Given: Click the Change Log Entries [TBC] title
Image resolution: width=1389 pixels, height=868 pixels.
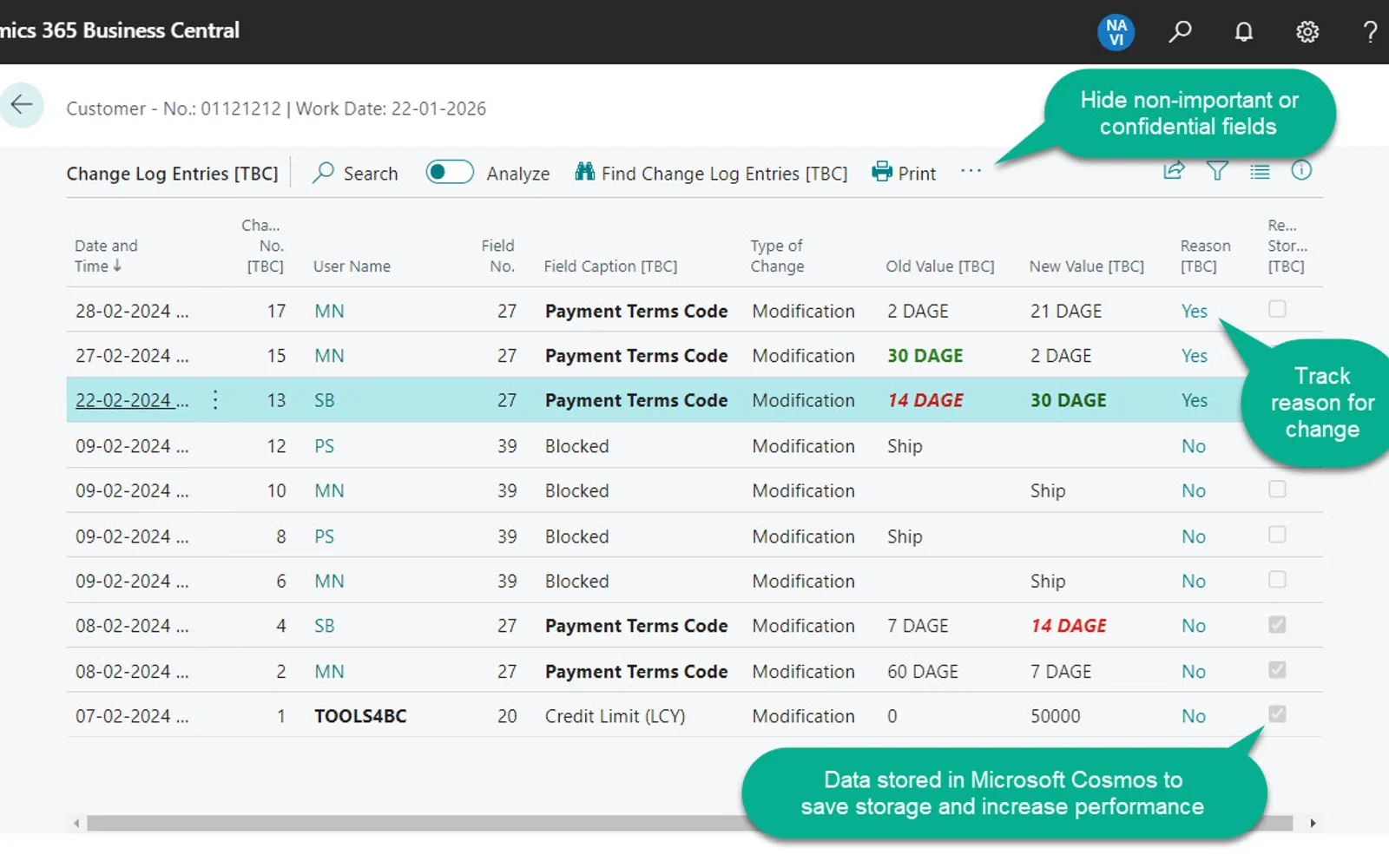Looking at the screenshot, I should (172, 174).
